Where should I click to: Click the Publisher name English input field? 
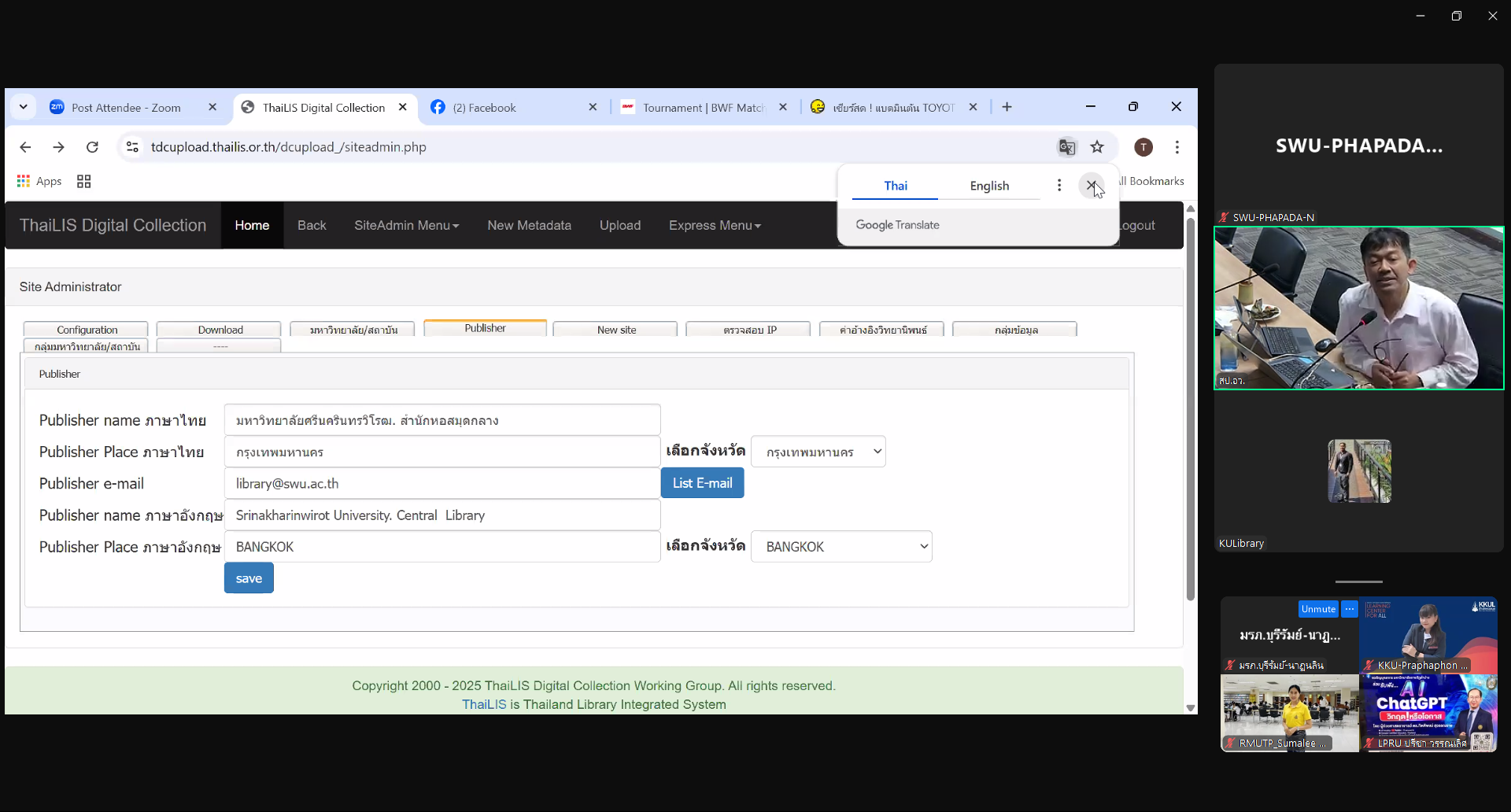pyautogui.click(x=442, y=515)
